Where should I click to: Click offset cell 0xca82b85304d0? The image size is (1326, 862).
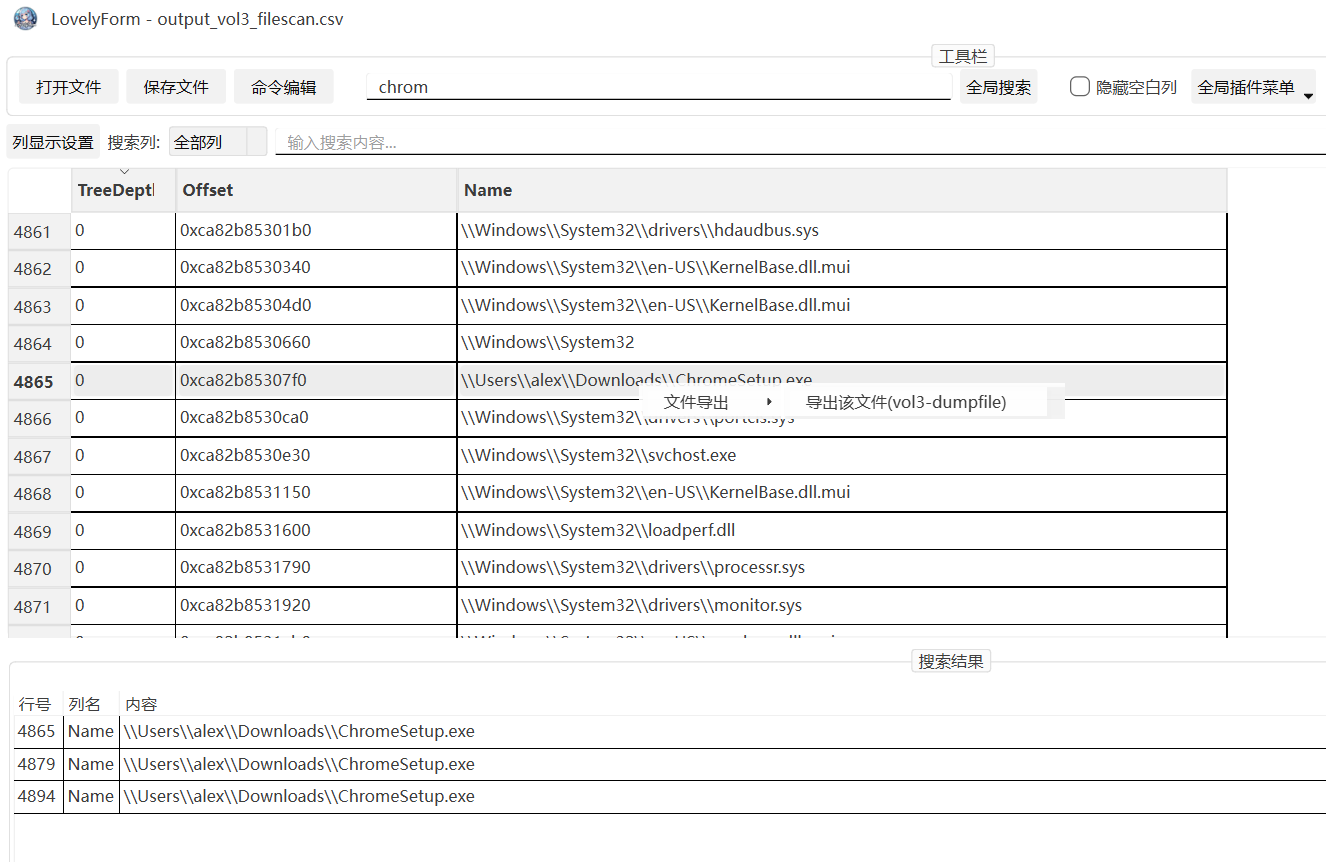coord(316,305)
